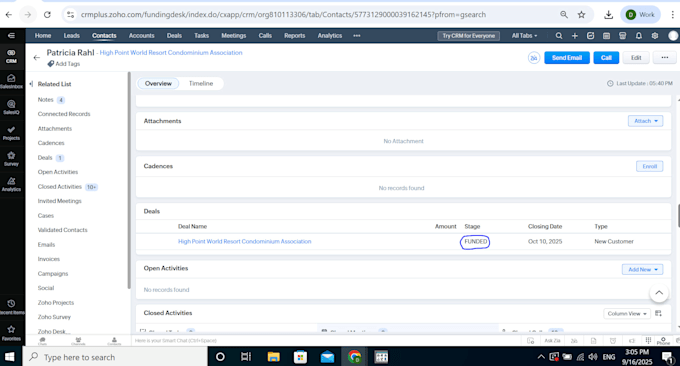
Task: Open CRM setup gear icon
Action: point(655,36)
